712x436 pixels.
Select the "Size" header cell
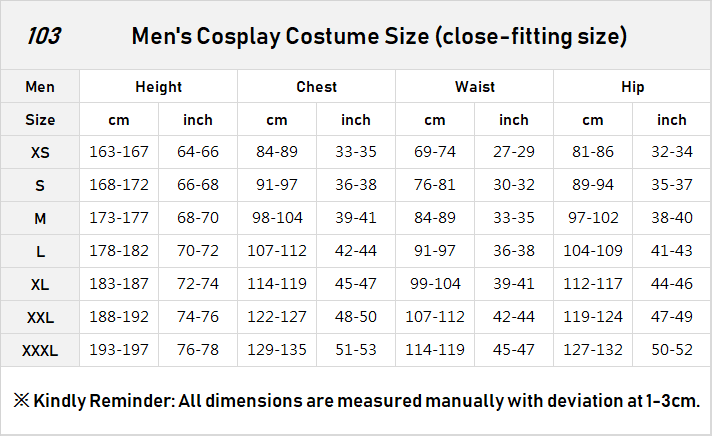pyautogui.click(x=40, y=120)
